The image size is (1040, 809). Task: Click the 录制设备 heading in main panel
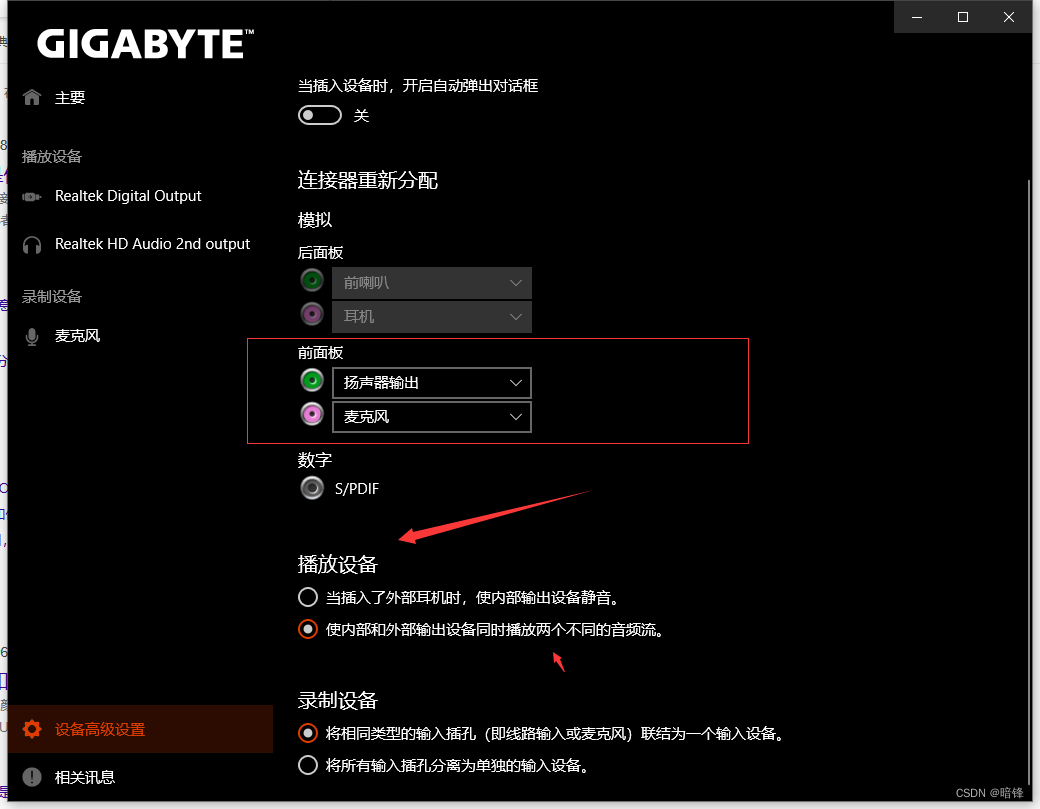pyautogui.click(x=337, y=700)
